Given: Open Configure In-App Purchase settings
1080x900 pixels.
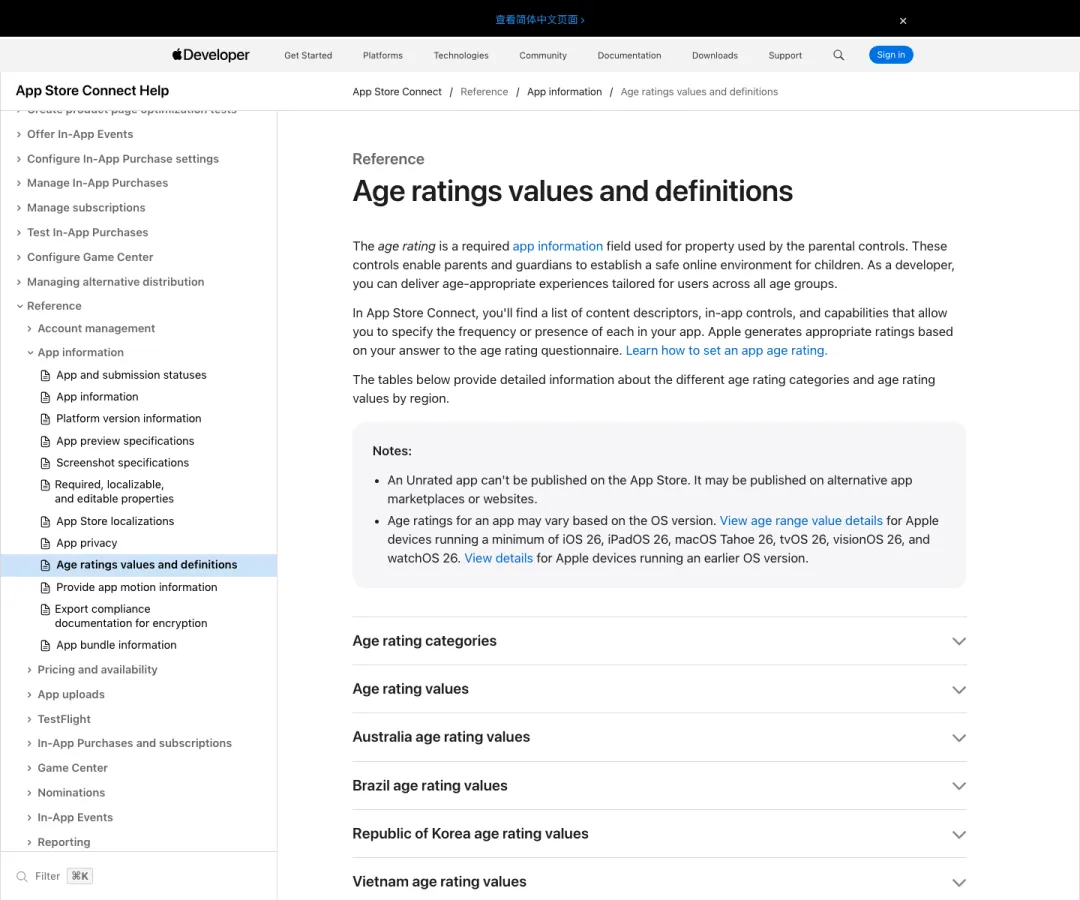Looking at the screenshot, I should [x=123, y=159].
